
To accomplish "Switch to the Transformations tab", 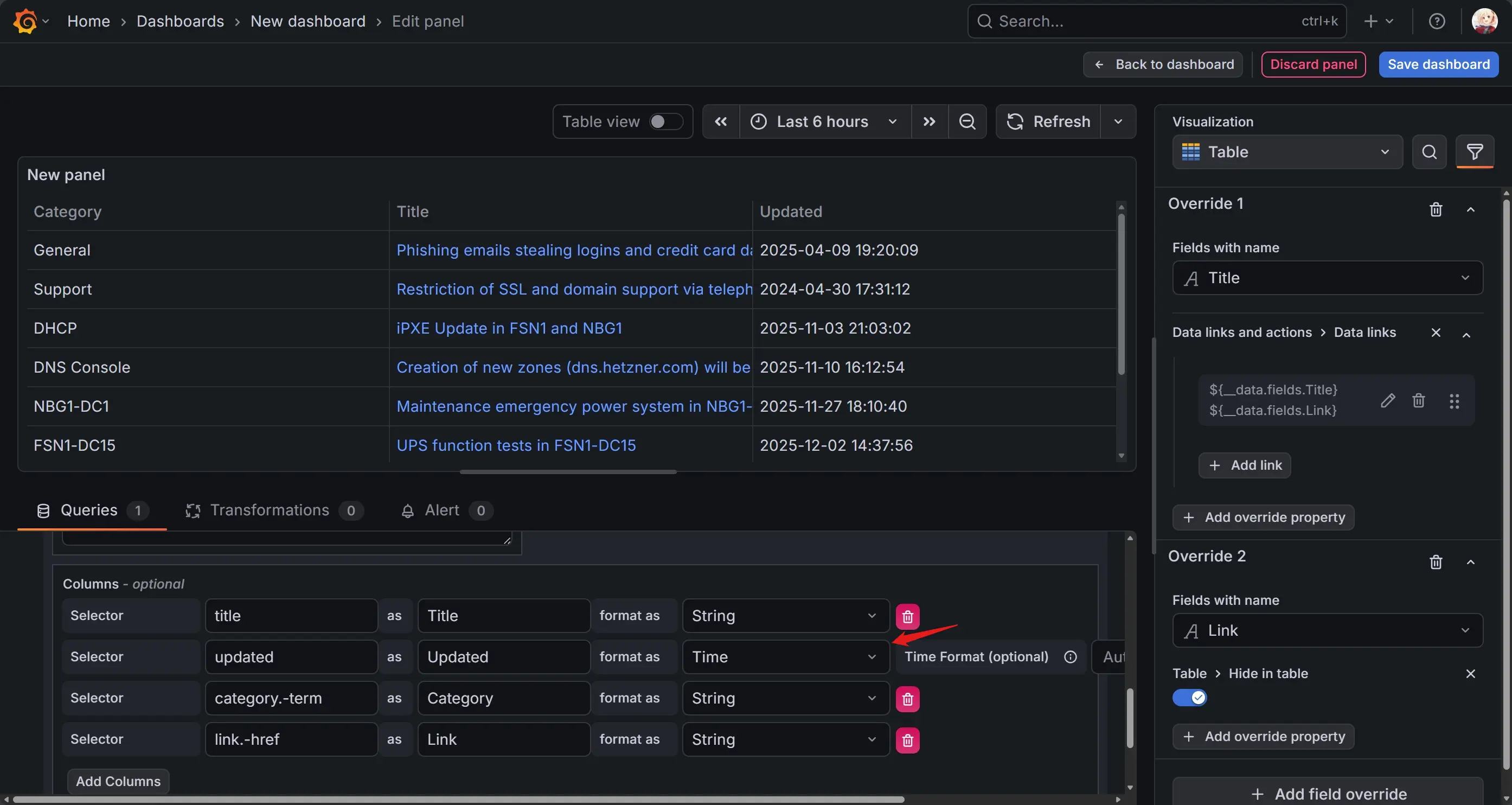I will (x=270, y=510).
